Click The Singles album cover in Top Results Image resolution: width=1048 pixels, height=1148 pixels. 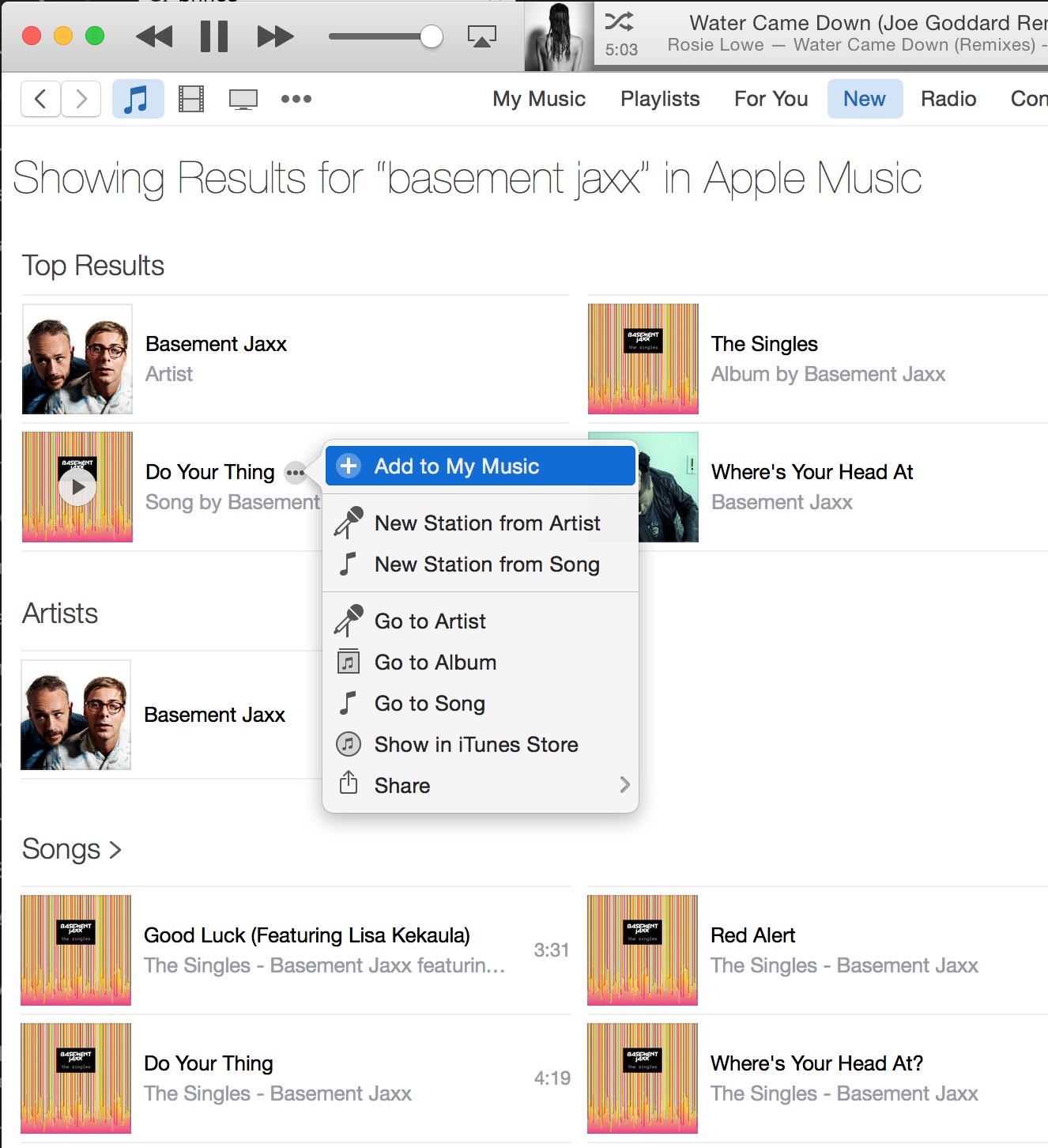(643, 359)
